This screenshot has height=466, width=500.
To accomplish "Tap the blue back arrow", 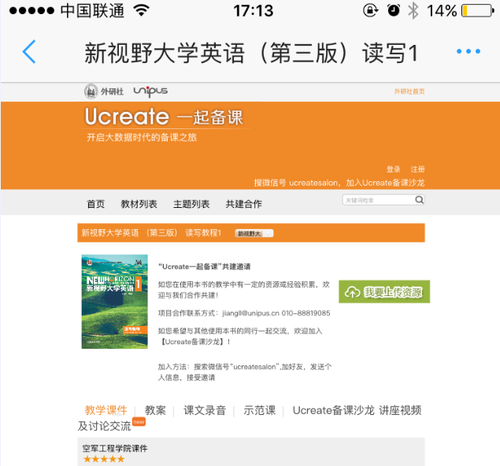I will (29, 52).
